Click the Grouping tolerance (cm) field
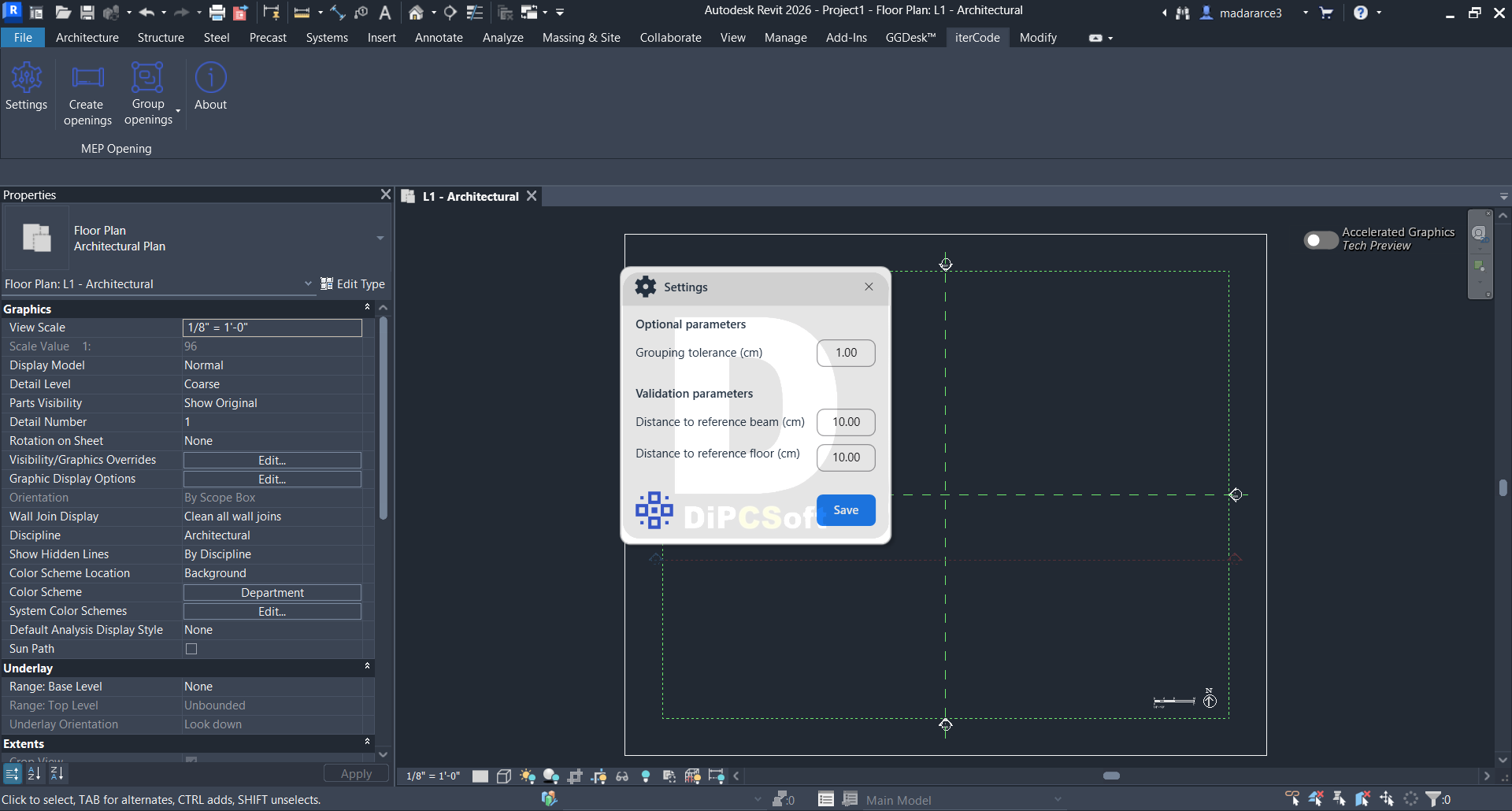 point(846,353)
